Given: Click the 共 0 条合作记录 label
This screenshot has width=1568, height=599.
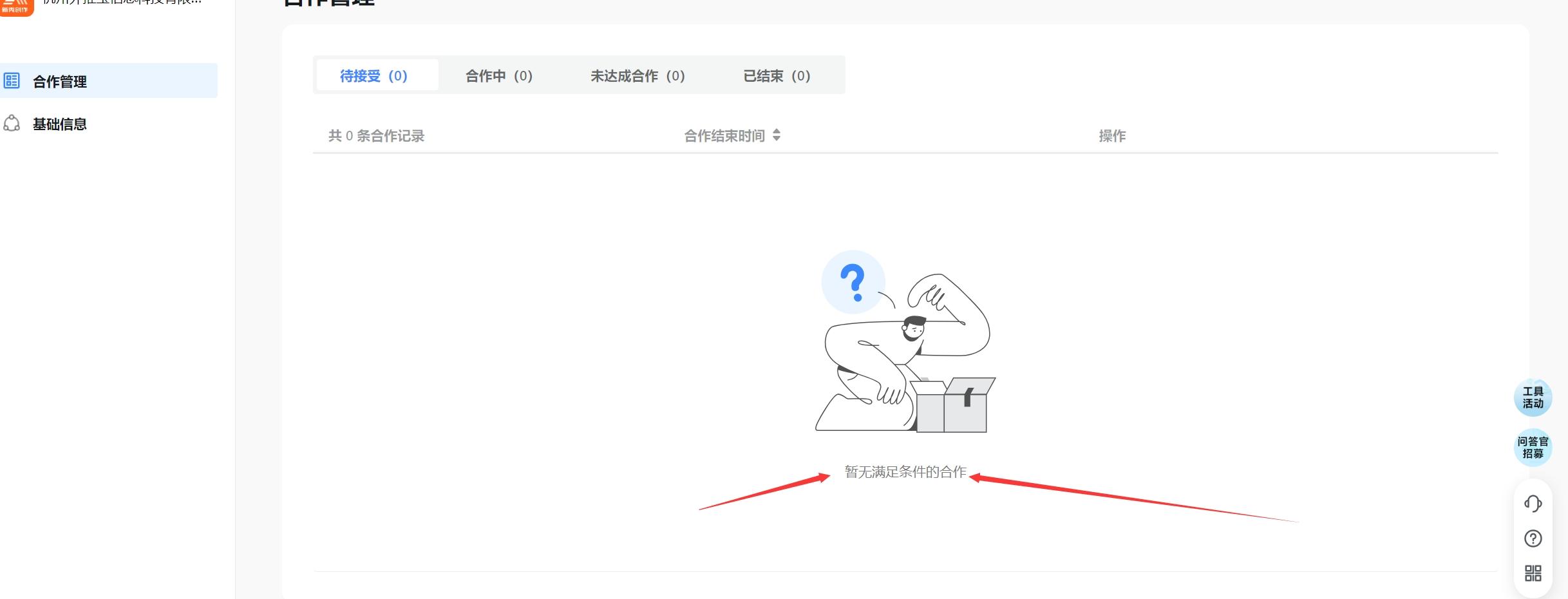Looking at the screenshot, I should click(377, 136).
